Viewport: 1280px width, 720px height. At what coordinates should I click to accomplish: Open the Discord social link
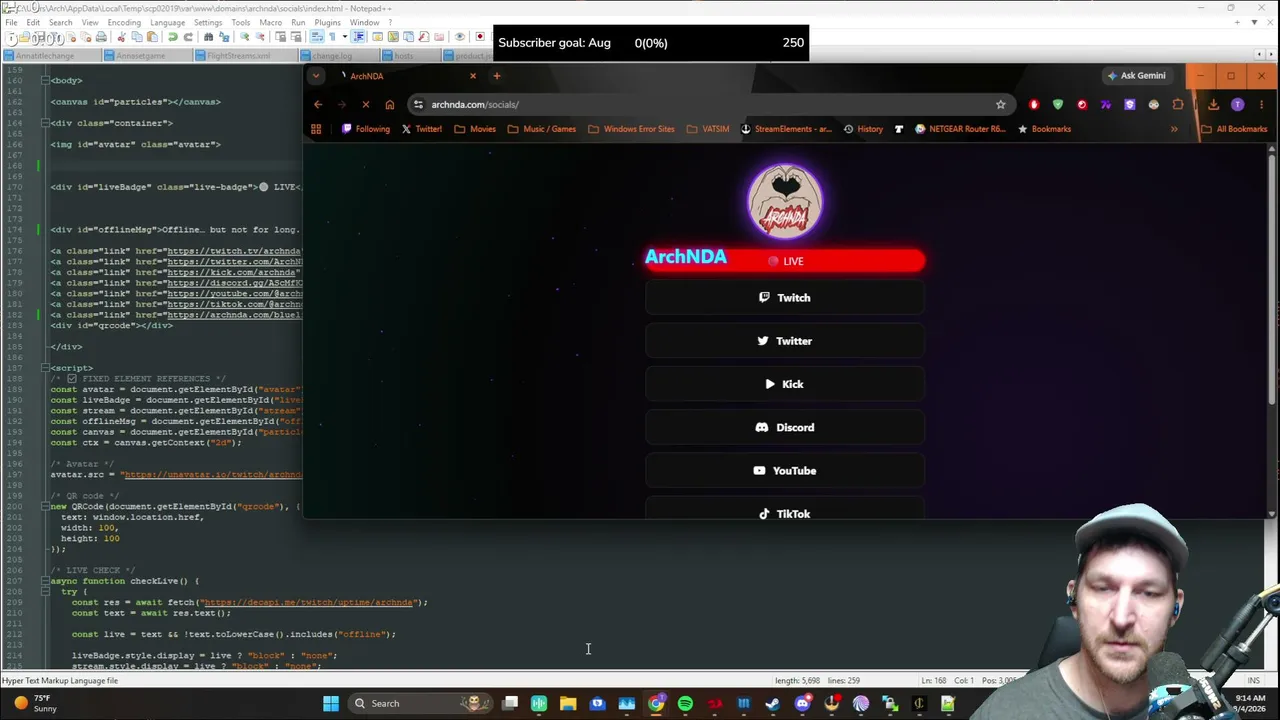[x=785, y=427]
